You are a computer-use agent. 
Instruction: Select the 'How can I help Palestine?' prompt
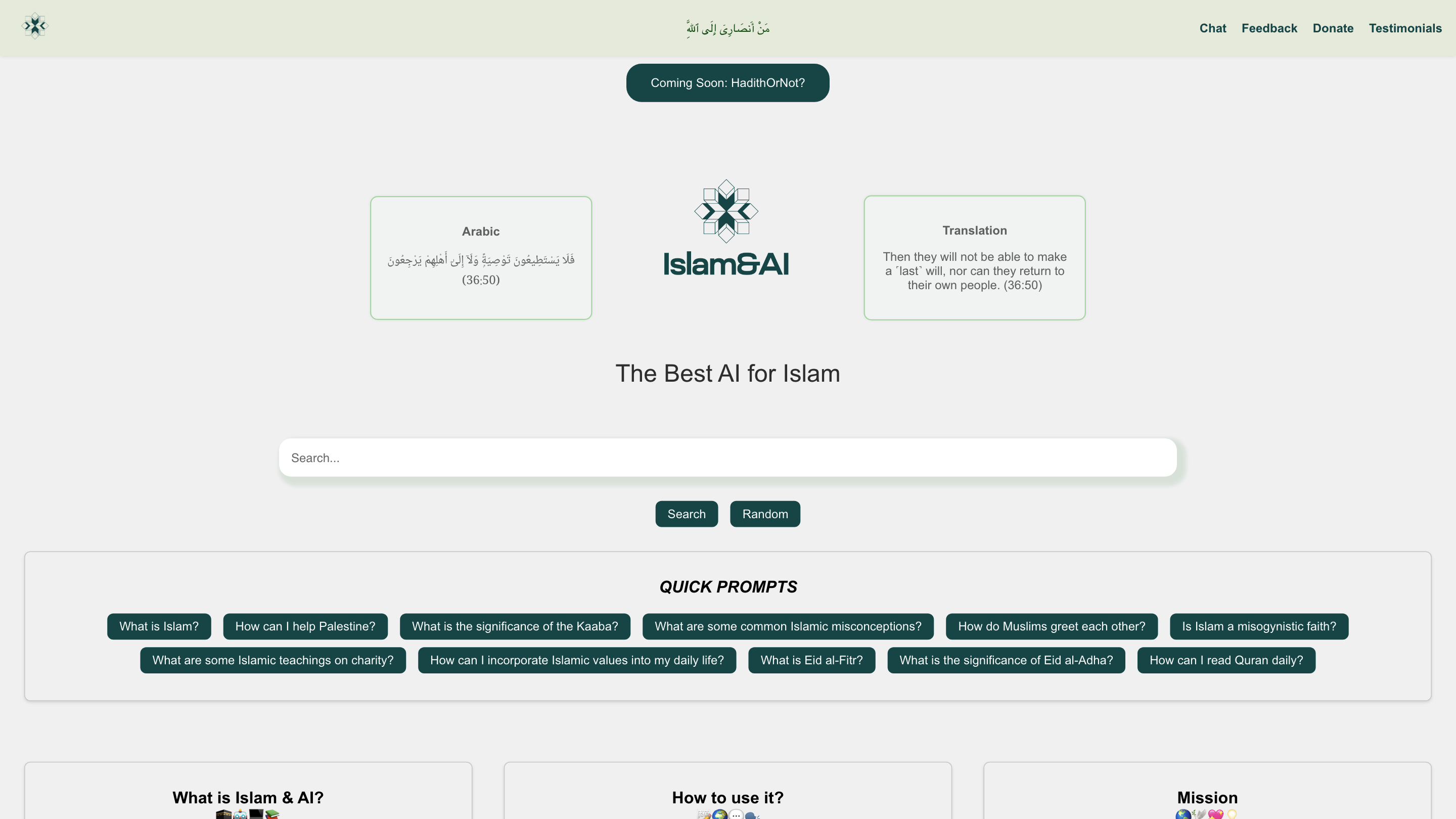click(305, 626)
